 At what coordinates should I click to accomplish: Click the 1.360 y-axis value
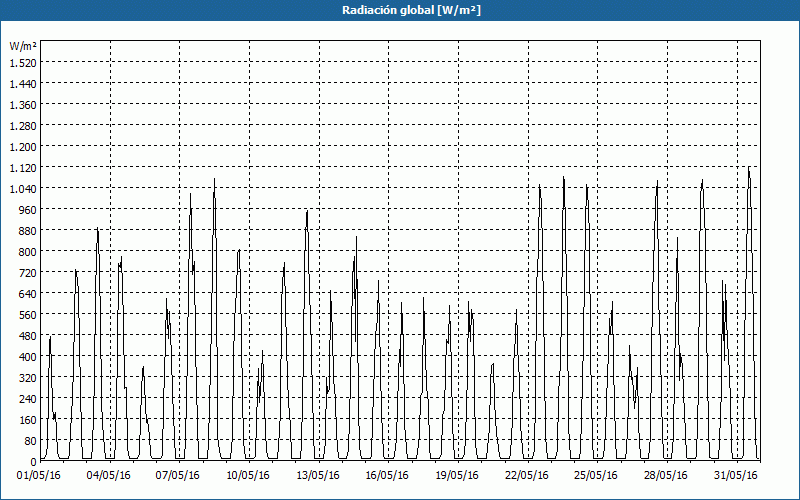23,105
